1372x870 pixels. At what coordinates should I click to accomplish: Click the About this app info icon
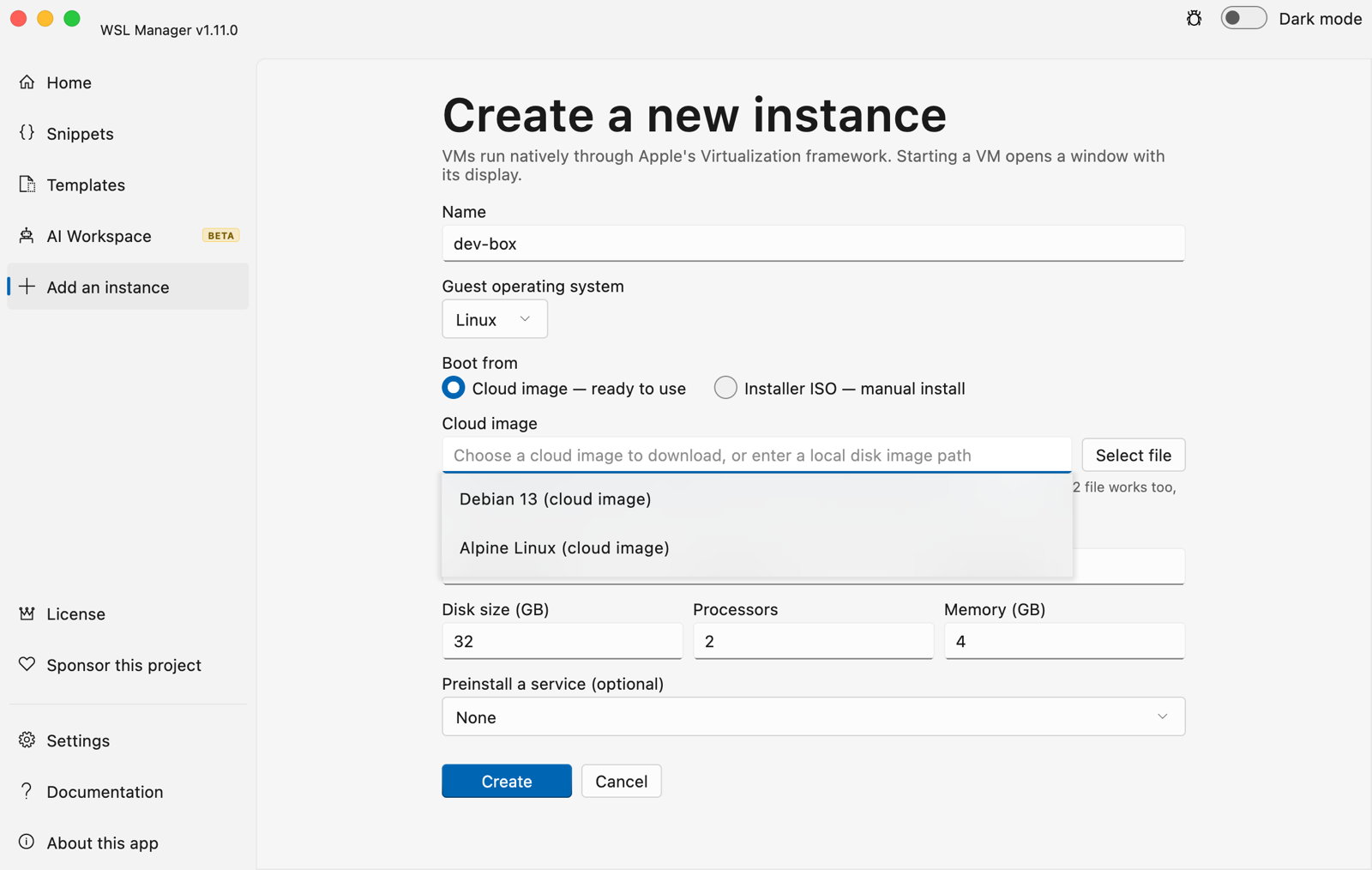point(27,842)
